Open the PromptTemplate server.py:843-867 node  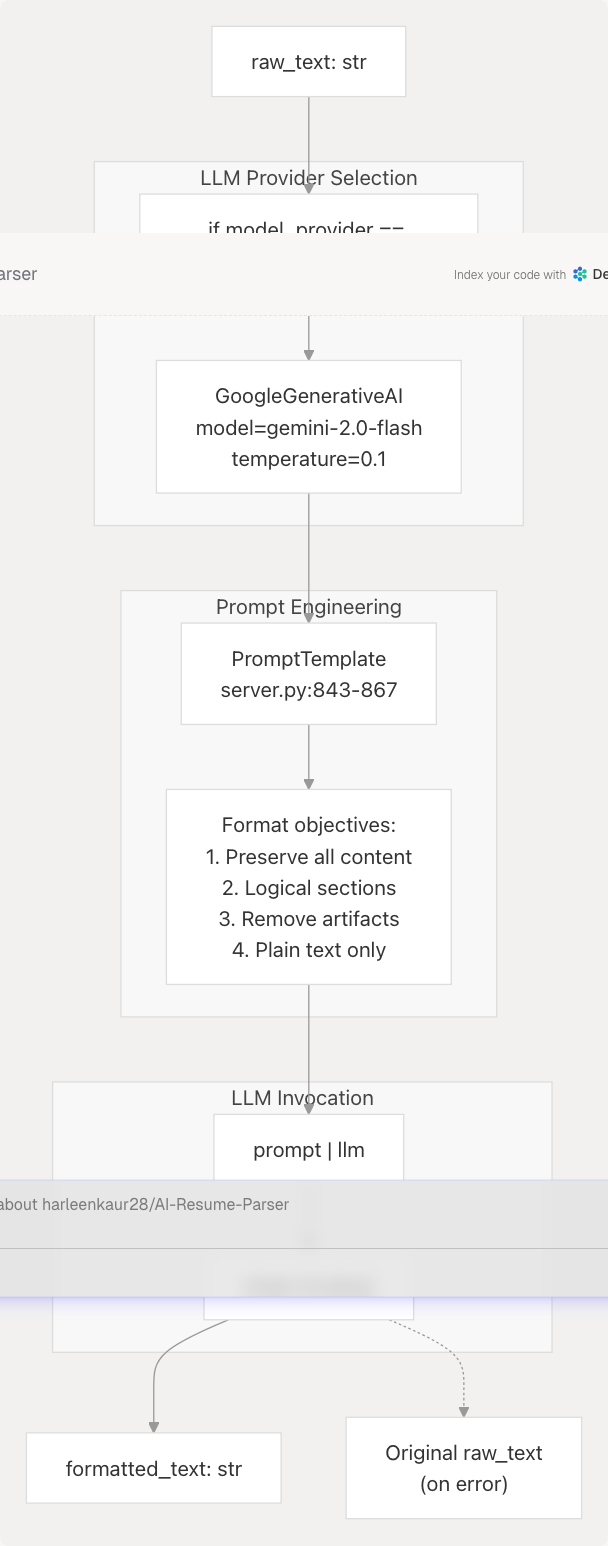(x=308, y=674)
